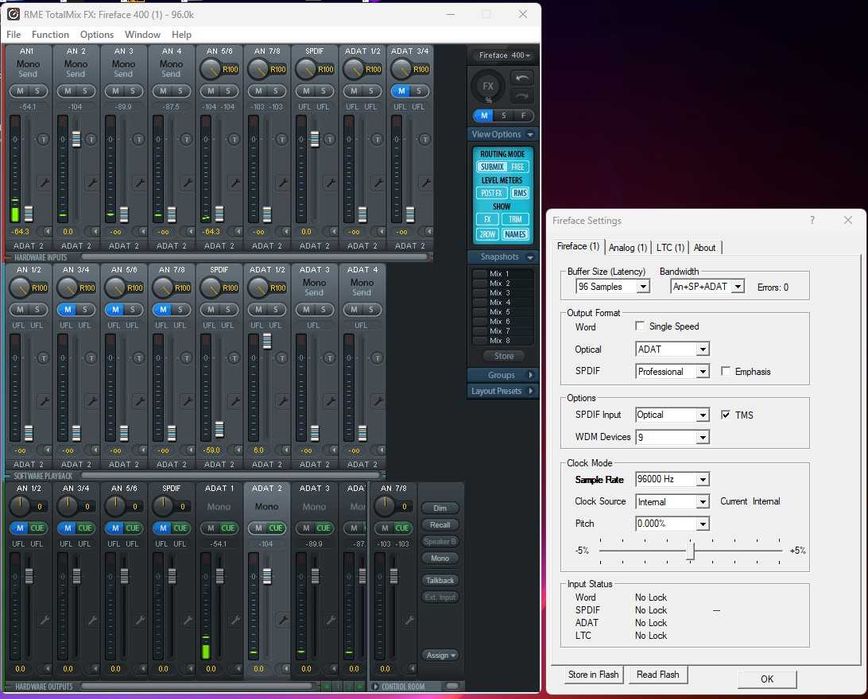Click the redo arrow button beside FX
Viewport: 868px width, 699px height.
click(521, 96)
